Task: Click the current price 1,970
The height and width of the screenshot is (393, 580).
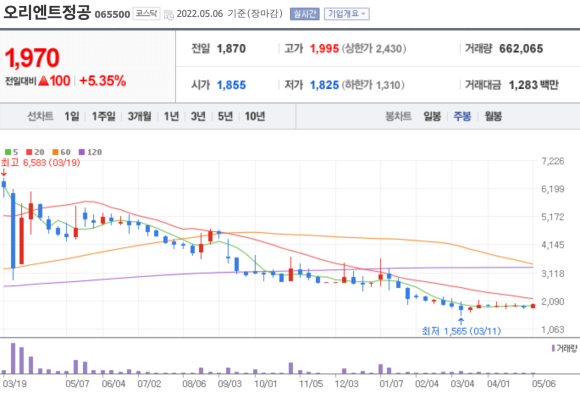Action: coord(32,58)
